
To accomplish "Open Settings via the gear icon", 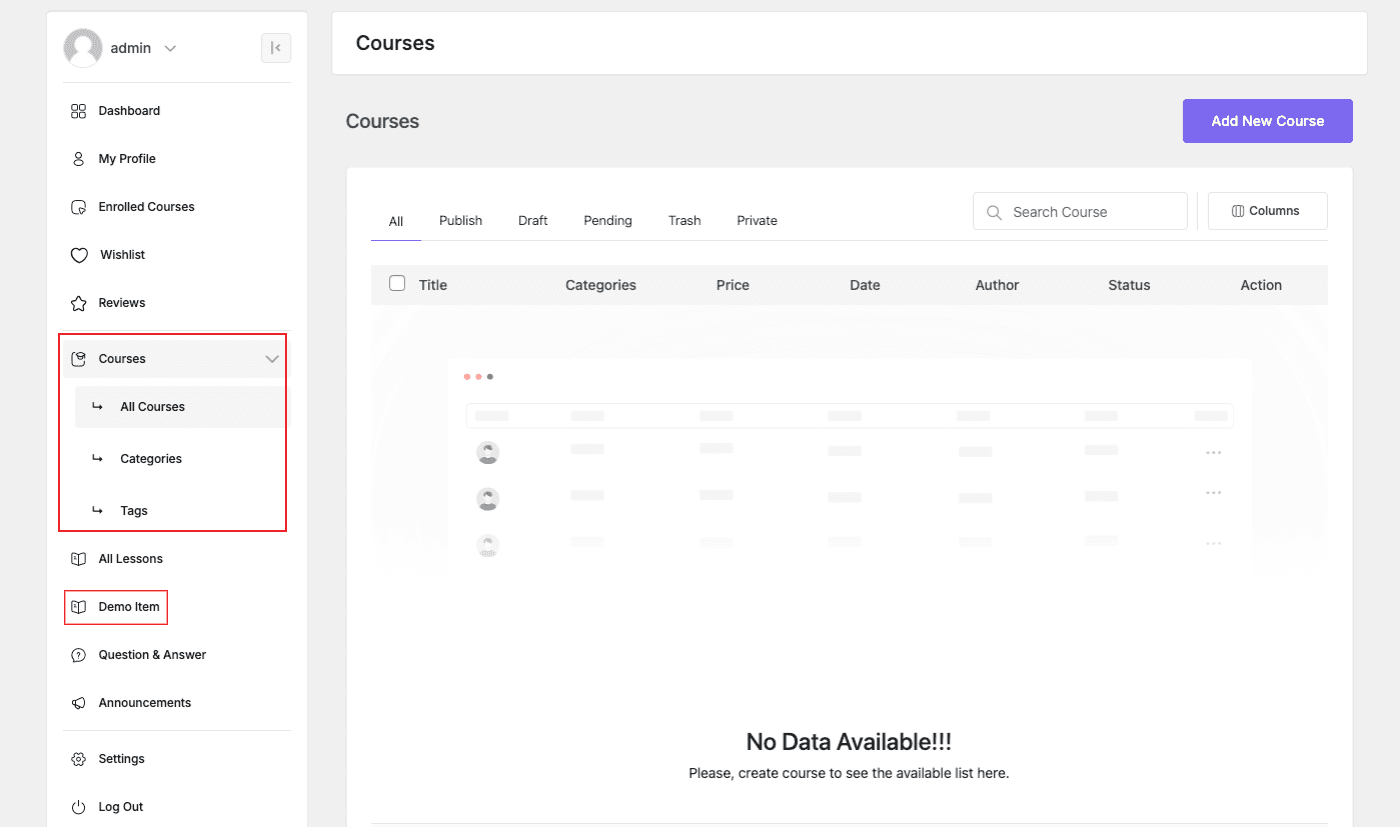I will [79, 758].
